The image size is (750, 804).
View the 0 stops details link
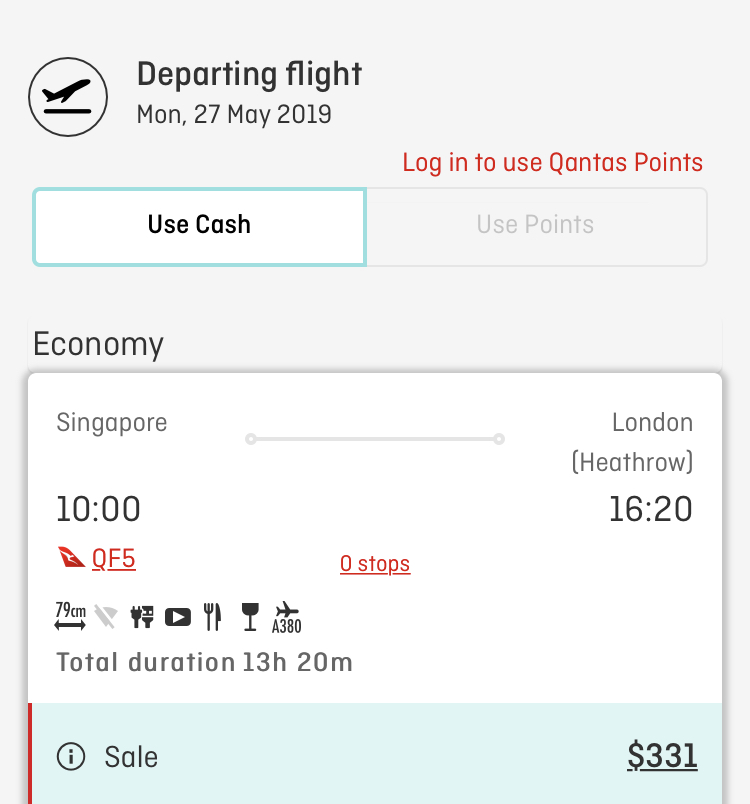pyautogui.click(x=375, y=564)
